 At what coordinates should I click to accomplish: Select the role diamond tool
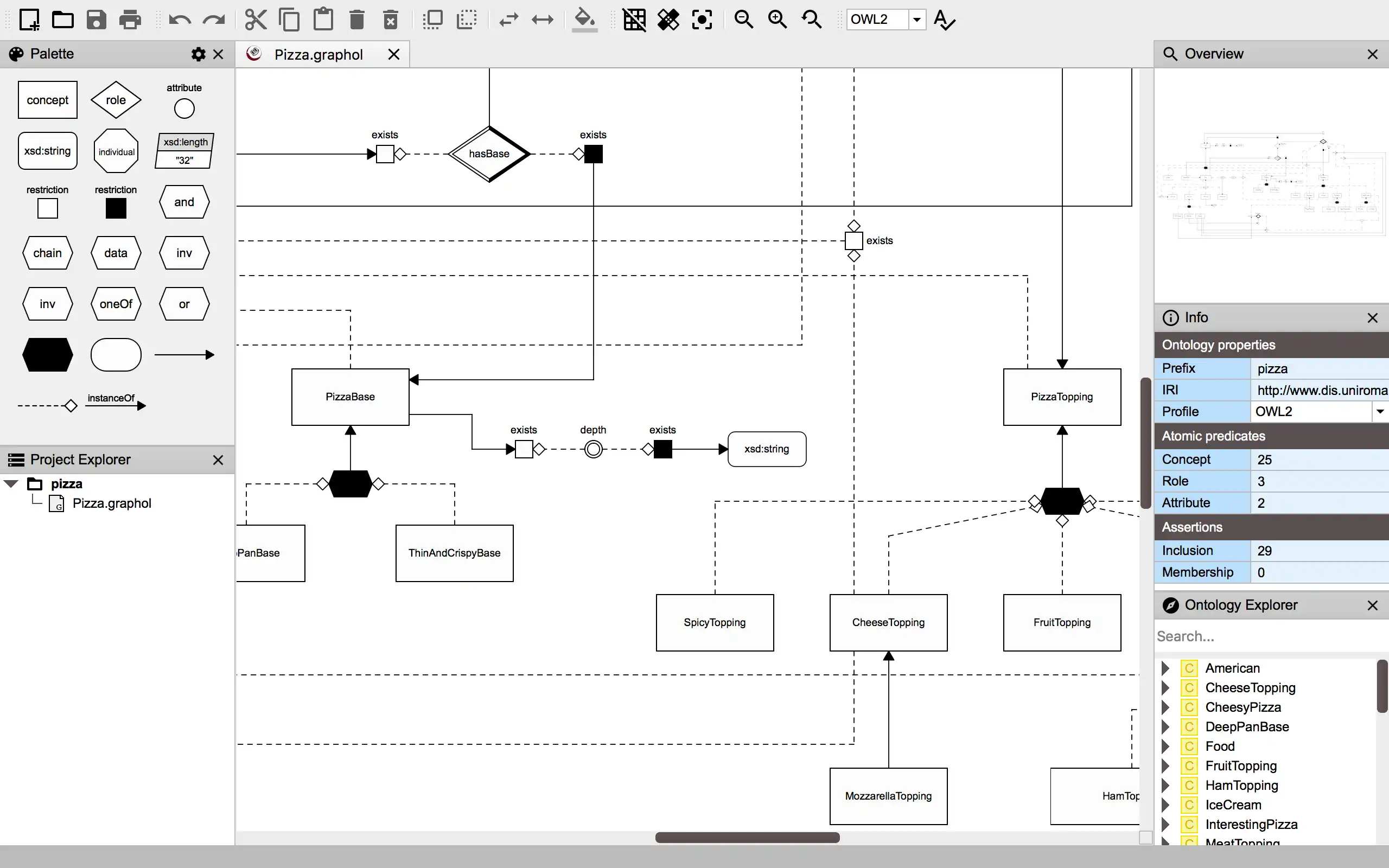(115, 100)
